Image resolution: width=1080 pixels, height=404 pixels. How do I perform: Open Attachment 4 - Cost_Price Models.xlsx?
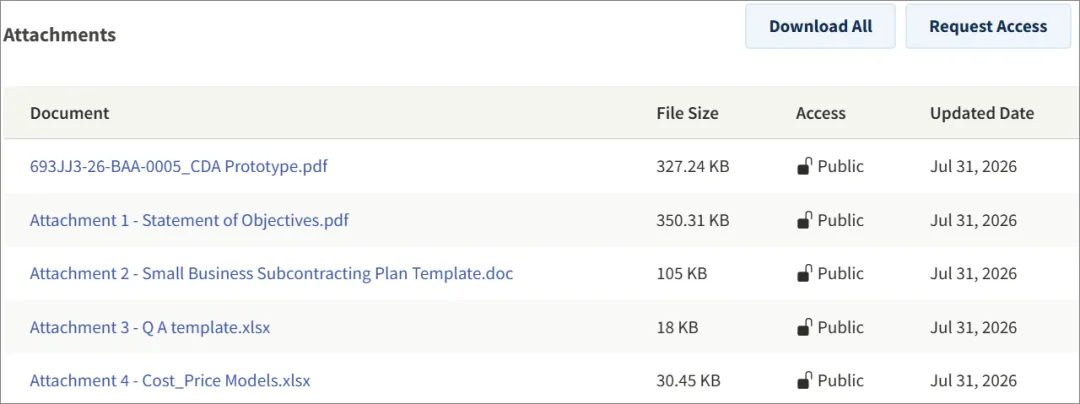click(170, 381)
